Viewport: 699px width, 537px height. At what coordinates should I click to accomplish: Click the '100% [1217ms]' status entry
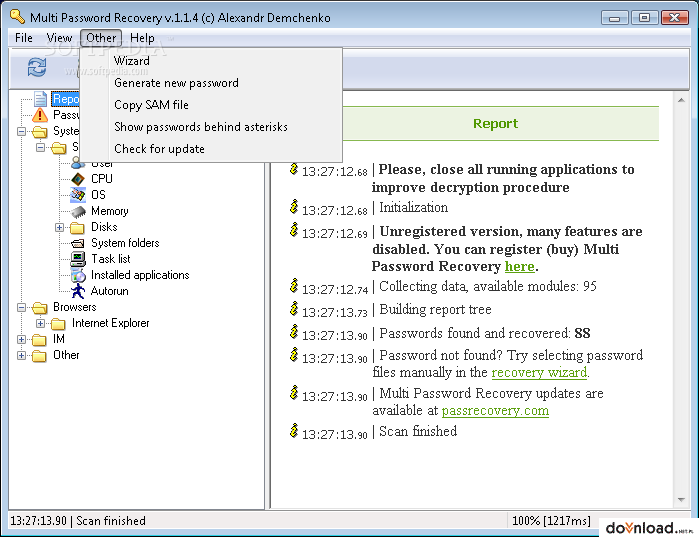(x=551, y=521)
